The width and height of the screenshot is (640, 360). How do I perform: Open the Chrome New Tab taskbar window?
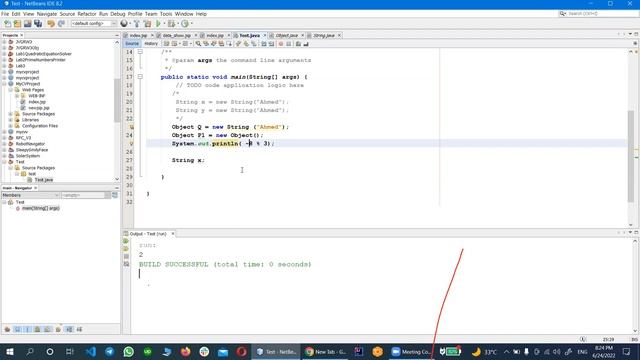[325, 351]
